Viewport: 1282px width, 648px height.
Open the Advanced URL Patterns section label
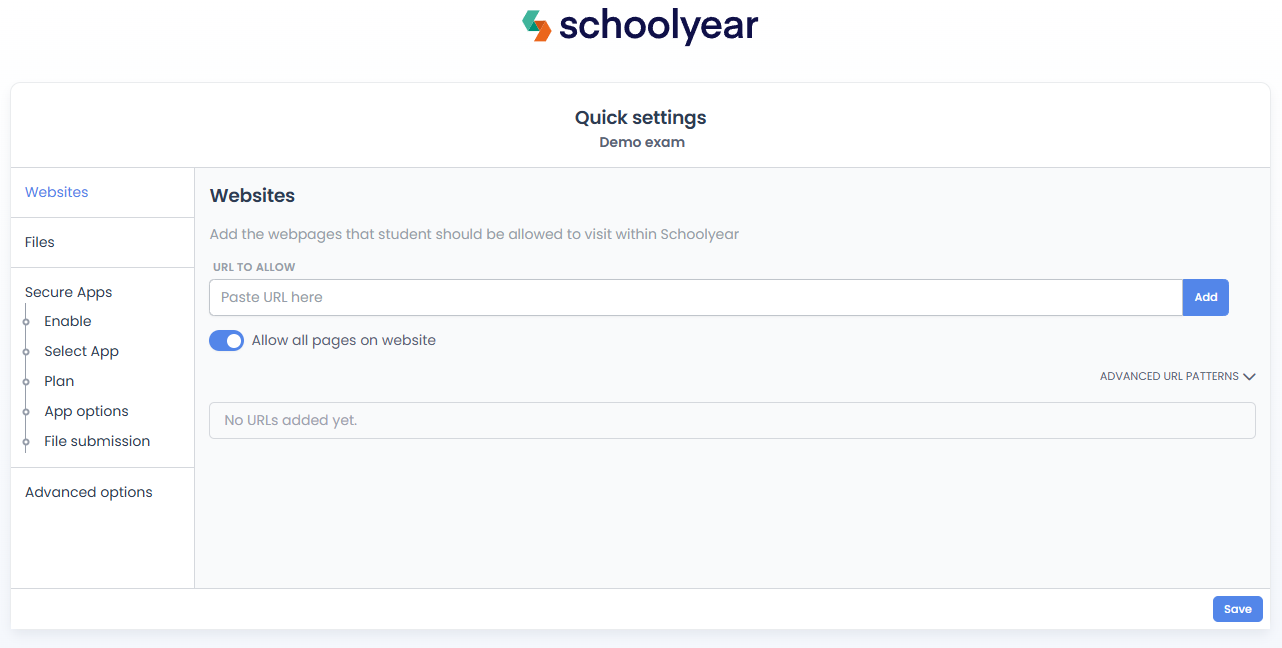tap(1169, 377)
